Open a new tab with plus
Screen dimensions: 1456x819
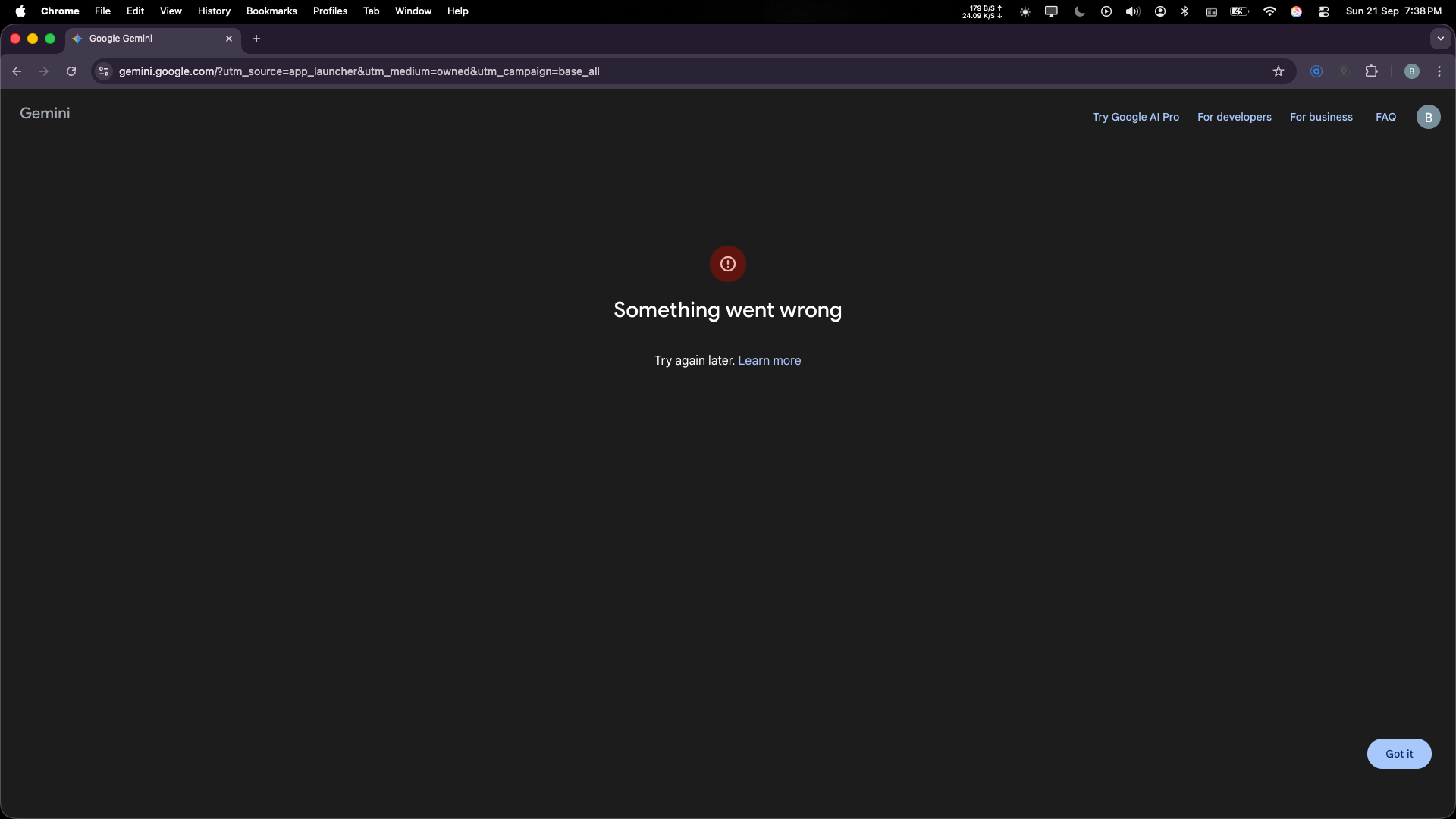click(256, 39)
